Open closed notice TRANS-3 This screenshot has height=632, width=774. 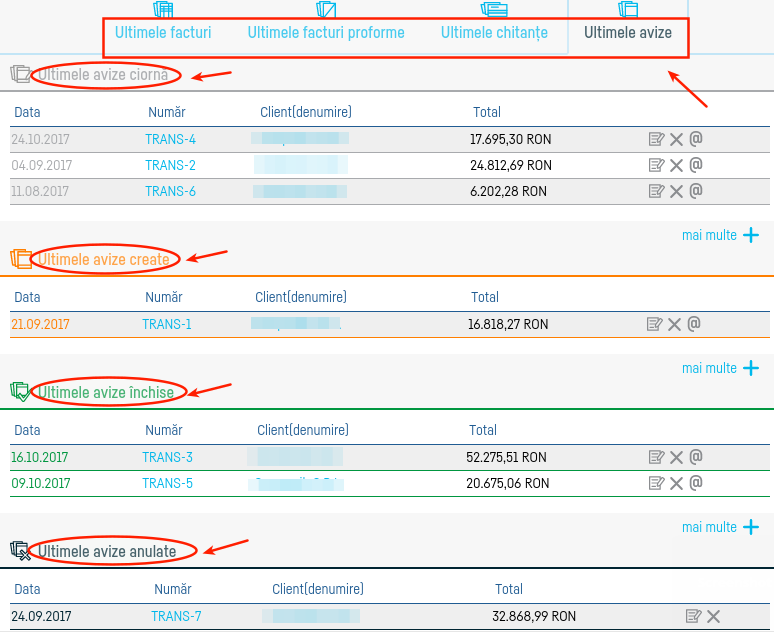click(167, 458)
